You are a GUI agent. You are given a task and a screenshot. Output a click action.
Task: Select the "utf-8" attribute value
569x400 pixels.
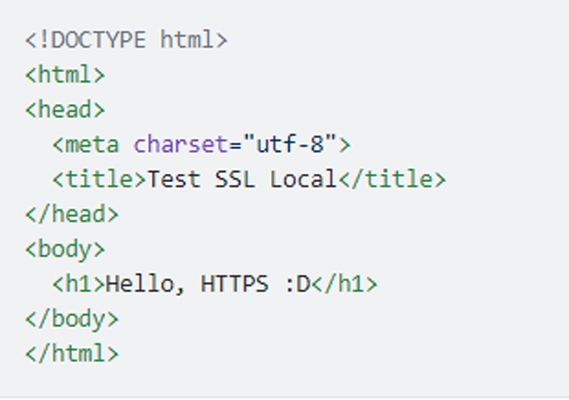pos(290,143)
